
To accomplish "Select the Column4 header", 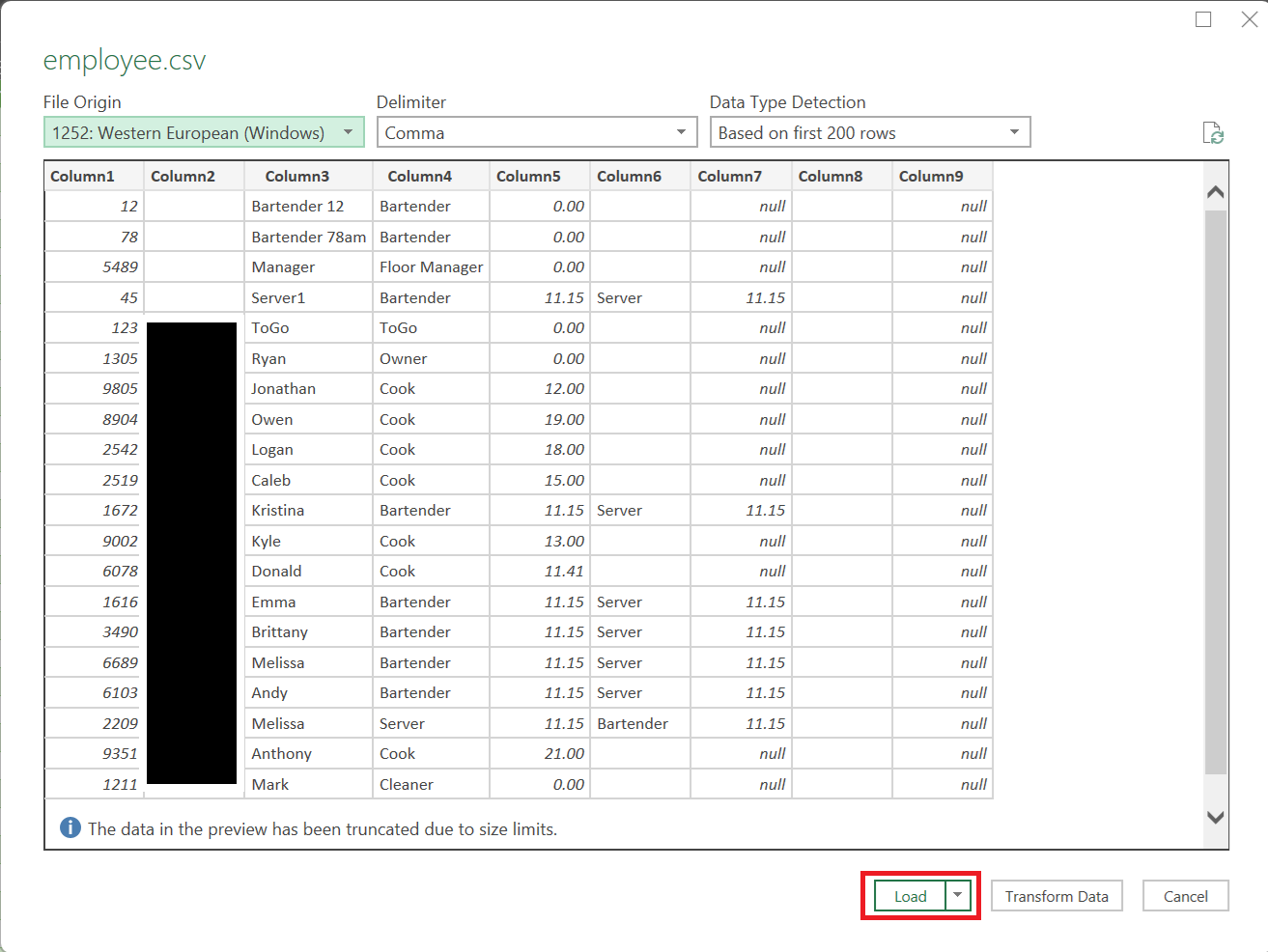I will (419, 176).
